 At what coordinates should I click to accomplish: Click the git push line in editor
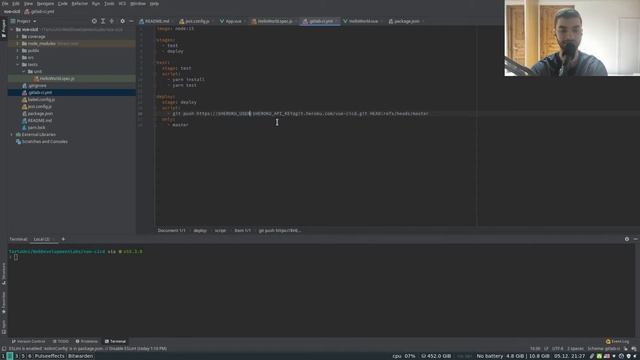[300, 113]
